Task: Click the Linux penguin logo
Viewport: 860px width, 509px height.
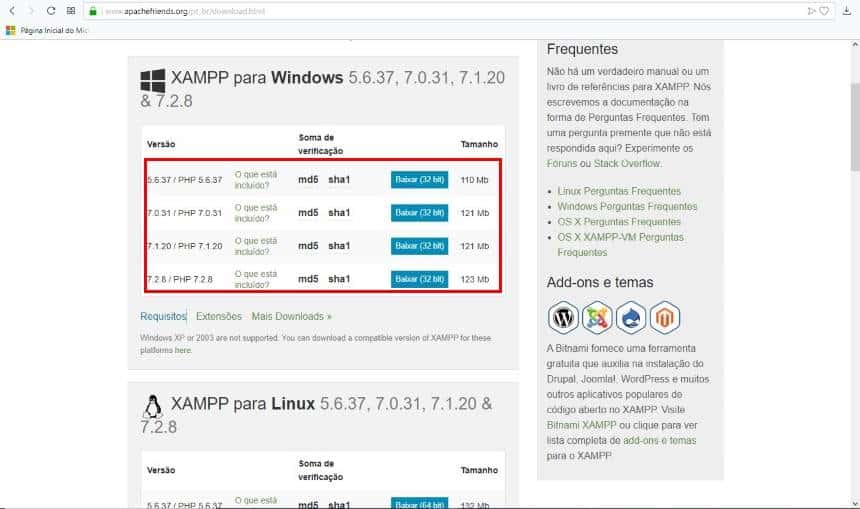Action: click(152, 407)
